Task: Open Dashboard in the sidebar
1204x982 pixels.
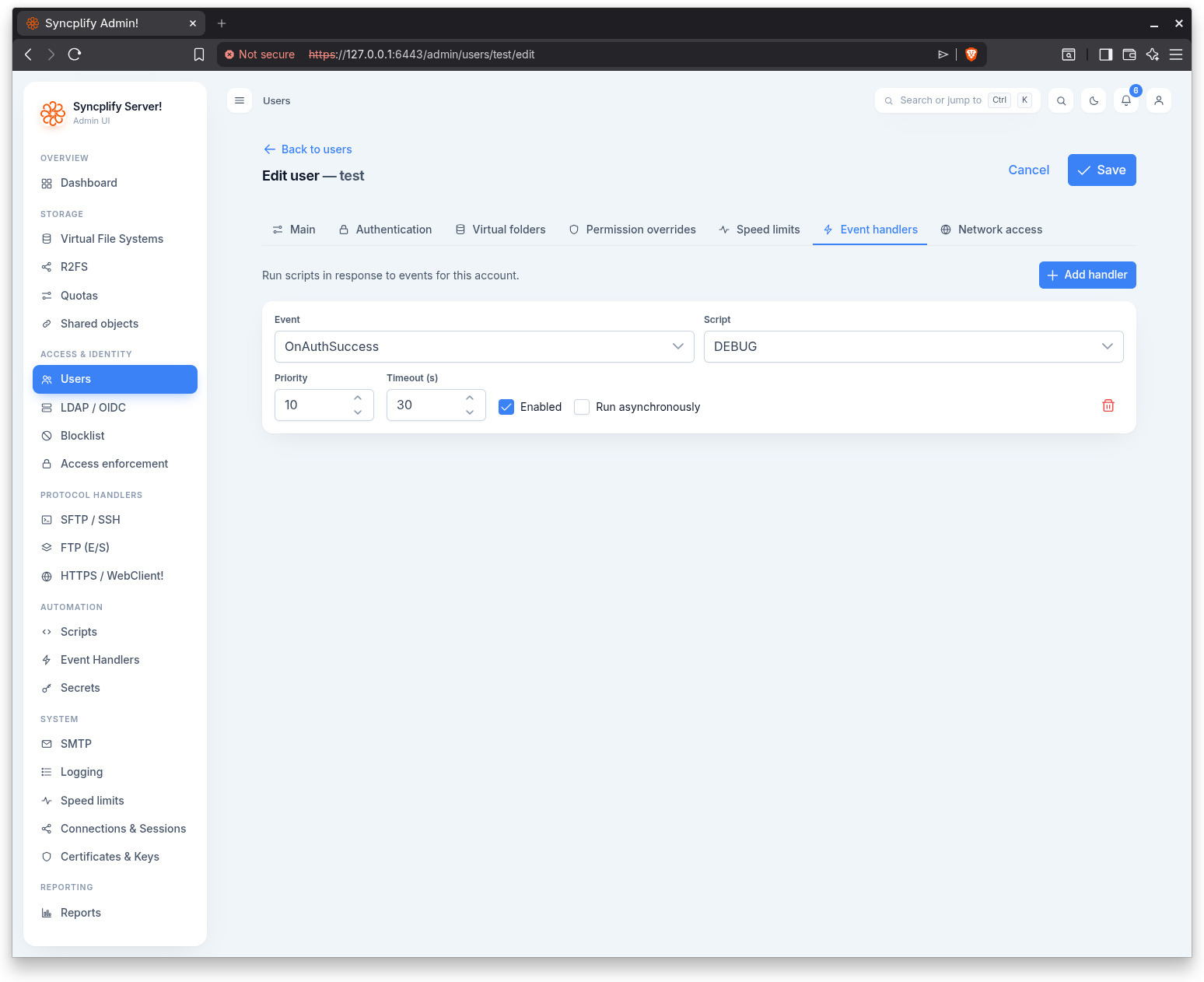Action: point(115,183)
